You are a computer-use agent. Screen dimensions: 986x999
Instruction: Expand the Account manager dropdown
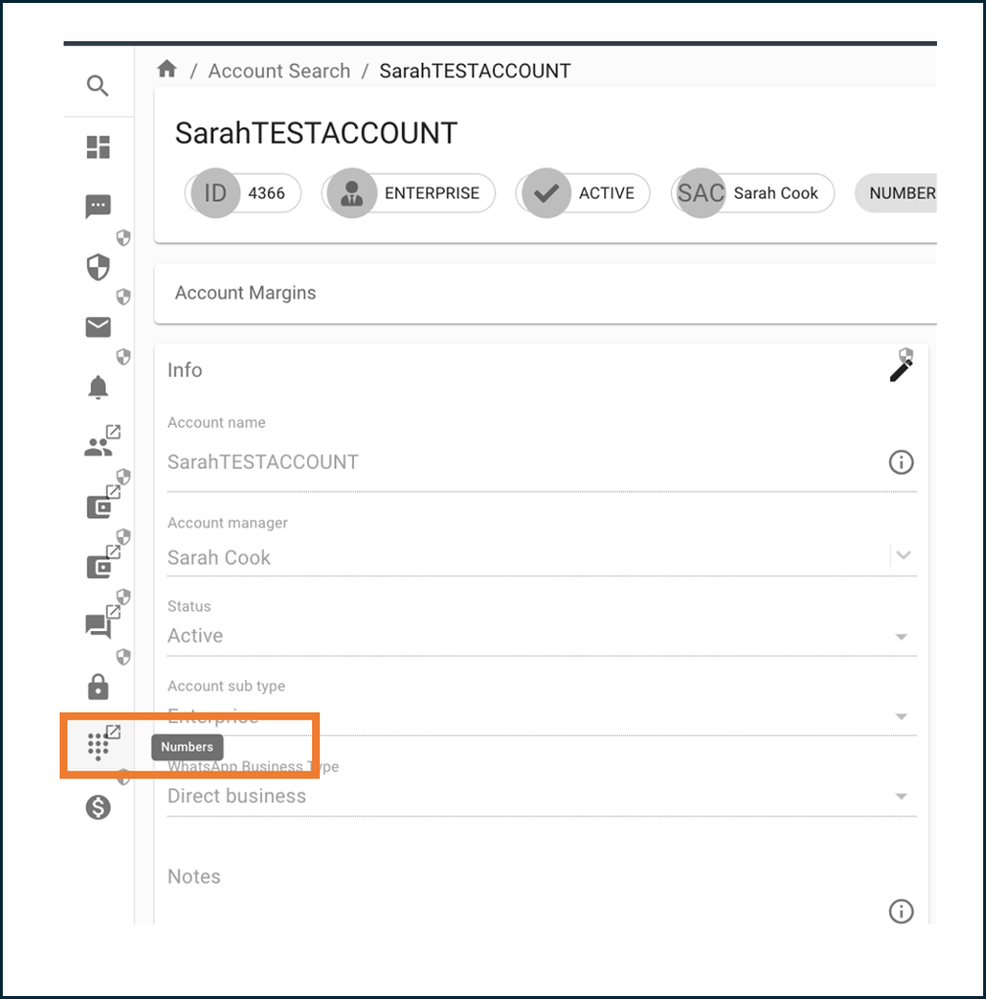903,555
